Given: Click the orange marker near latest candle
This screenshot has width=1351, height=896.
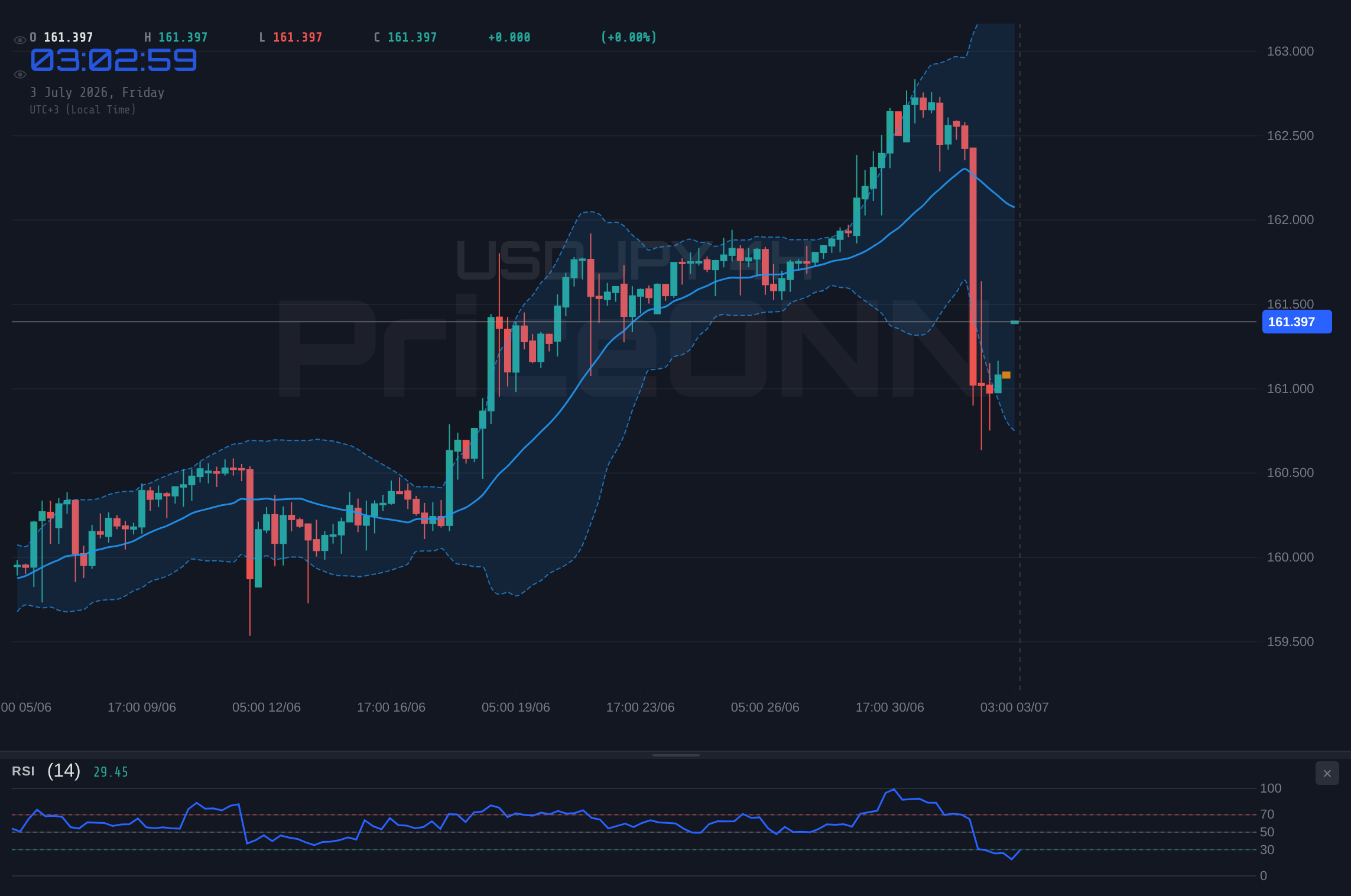Looking at the screenshot, I should tap(1006, 375).
